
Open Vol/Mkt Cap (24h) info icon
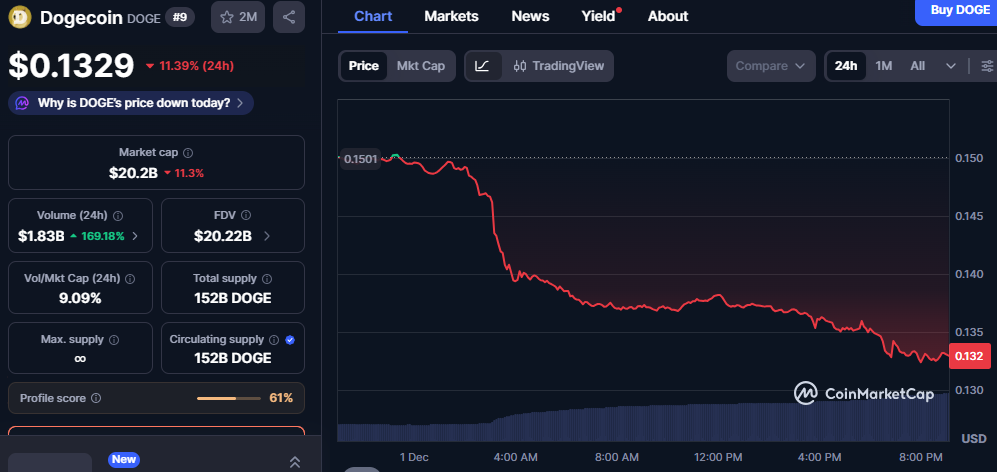pos(130,279)
